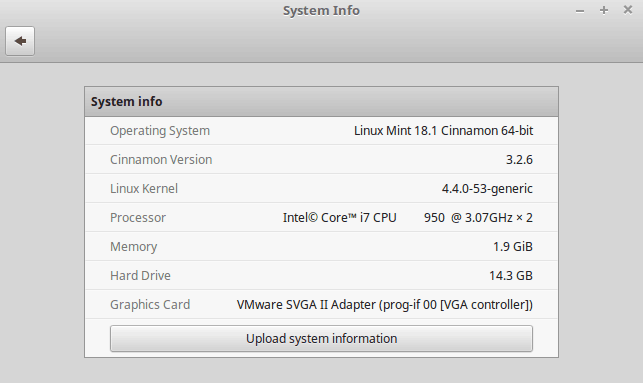
Task: Click the 4.4.0-53-generic kernel value
Action: 487,189
